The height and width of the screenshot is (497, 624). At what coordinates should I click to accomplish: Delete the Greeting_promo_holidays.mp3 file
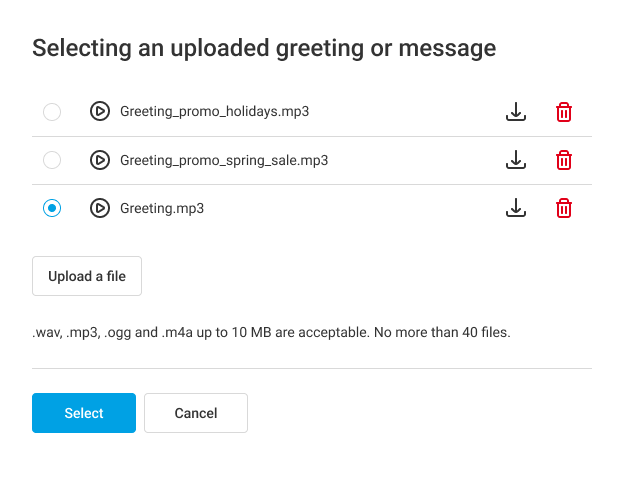[564, 112]
